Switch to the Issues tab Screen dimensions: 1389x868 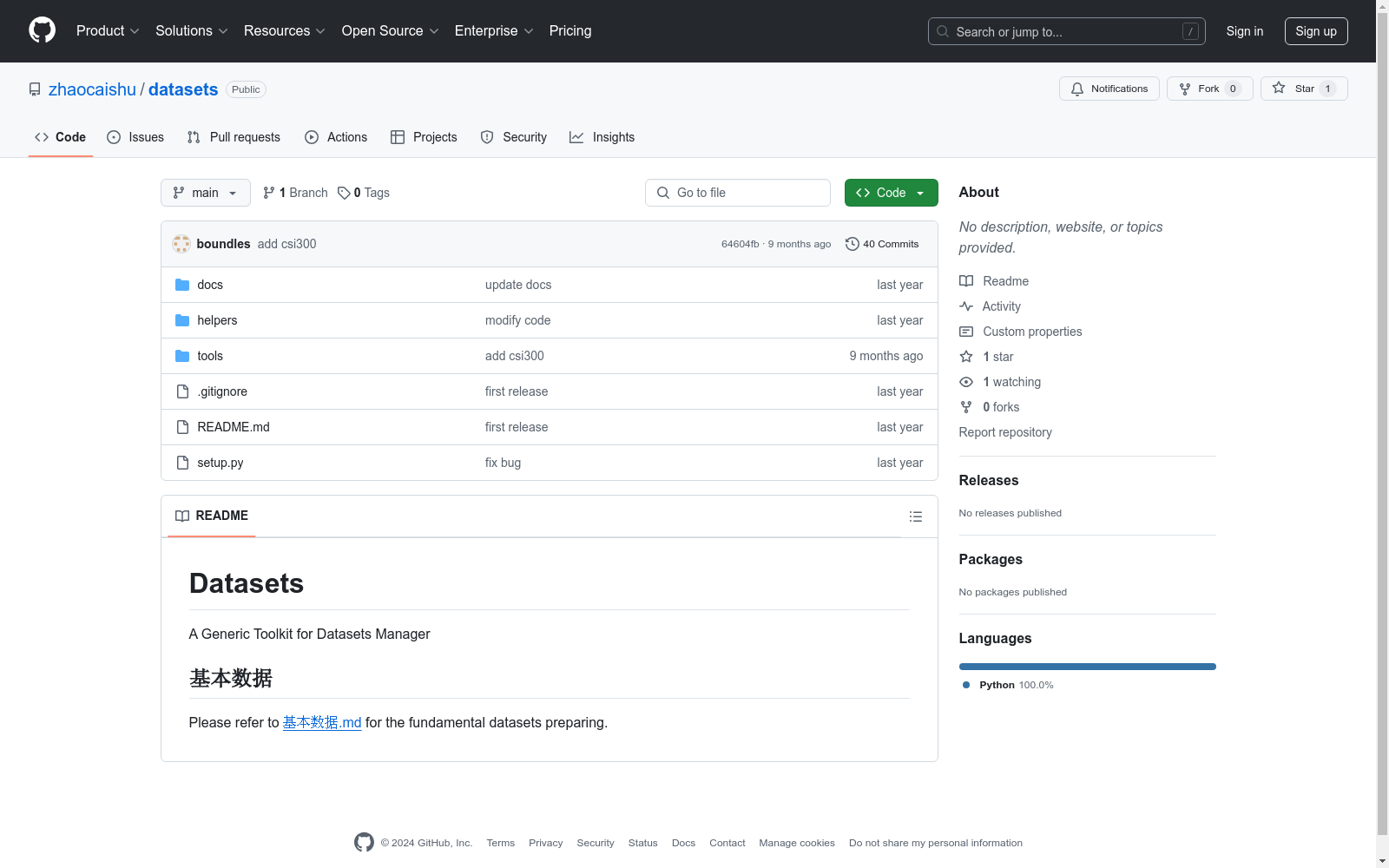135,137
